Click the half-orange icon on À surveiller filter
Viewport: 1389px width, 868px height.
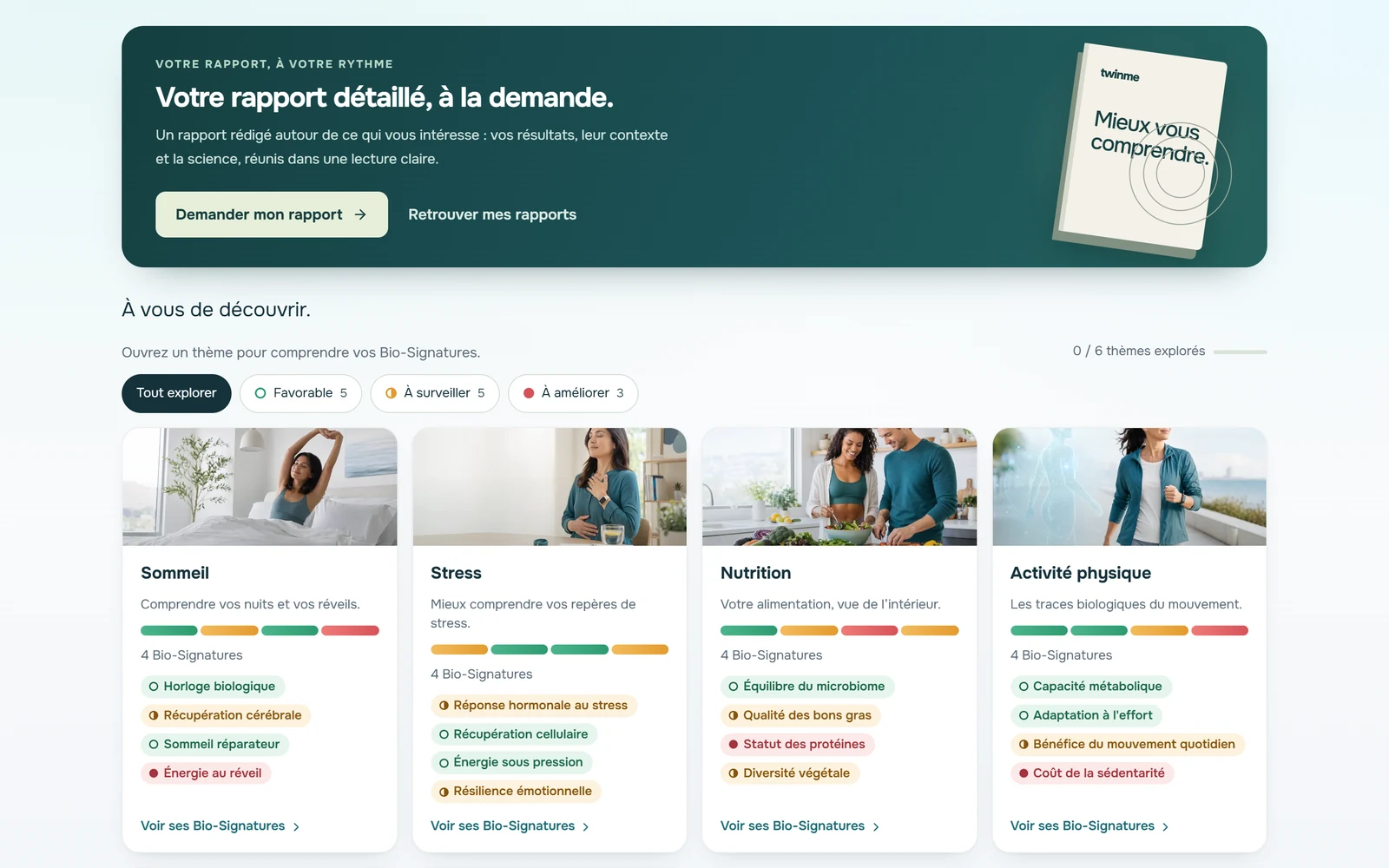[x=391, y=393]
